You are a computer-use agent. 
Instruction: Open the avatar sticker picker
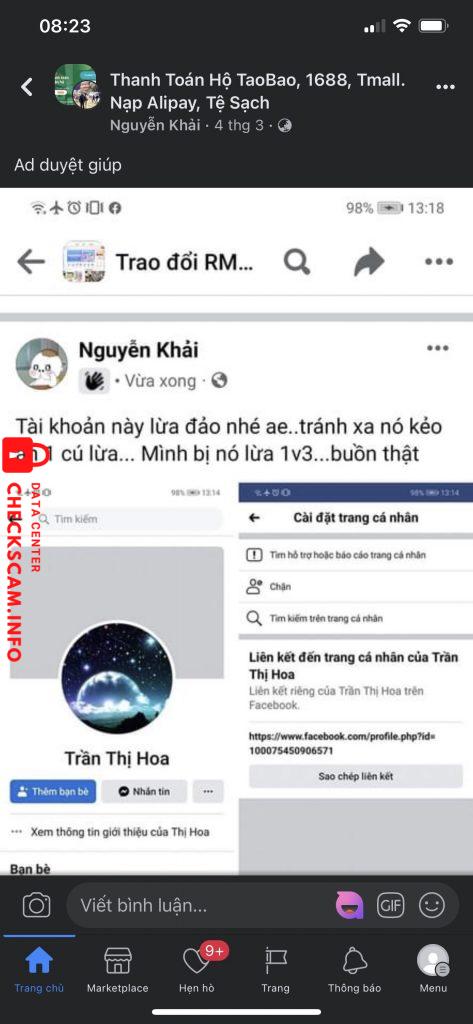350,905
